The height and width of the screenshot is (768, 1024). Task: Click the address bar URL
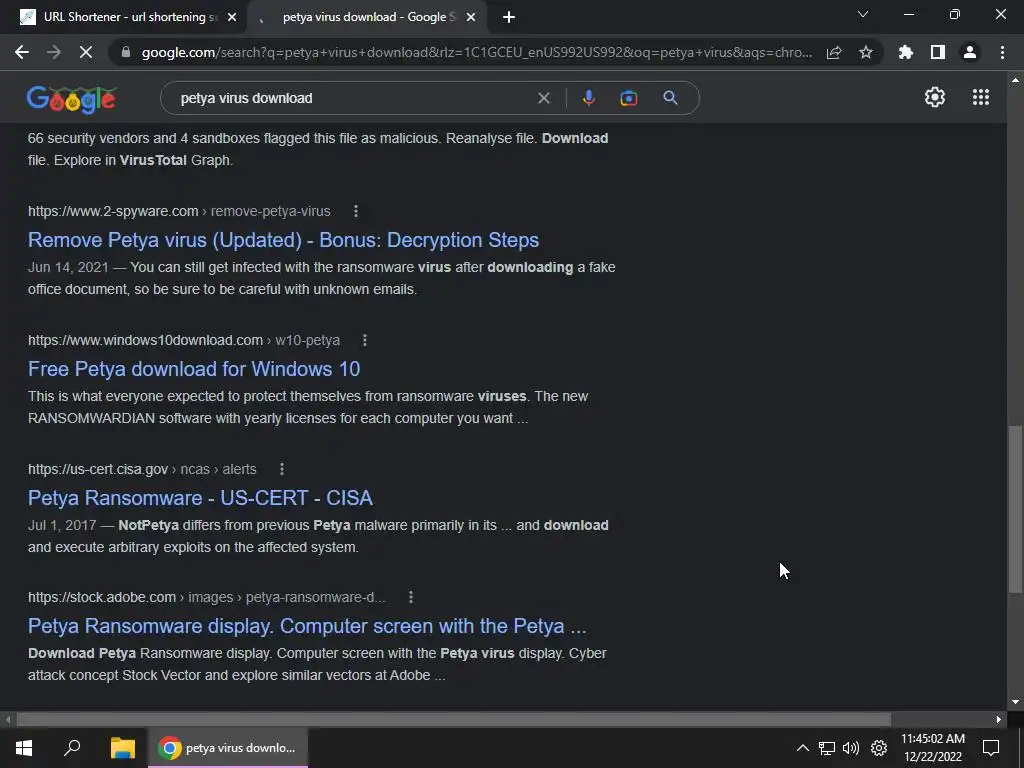[x=477, y=52]
